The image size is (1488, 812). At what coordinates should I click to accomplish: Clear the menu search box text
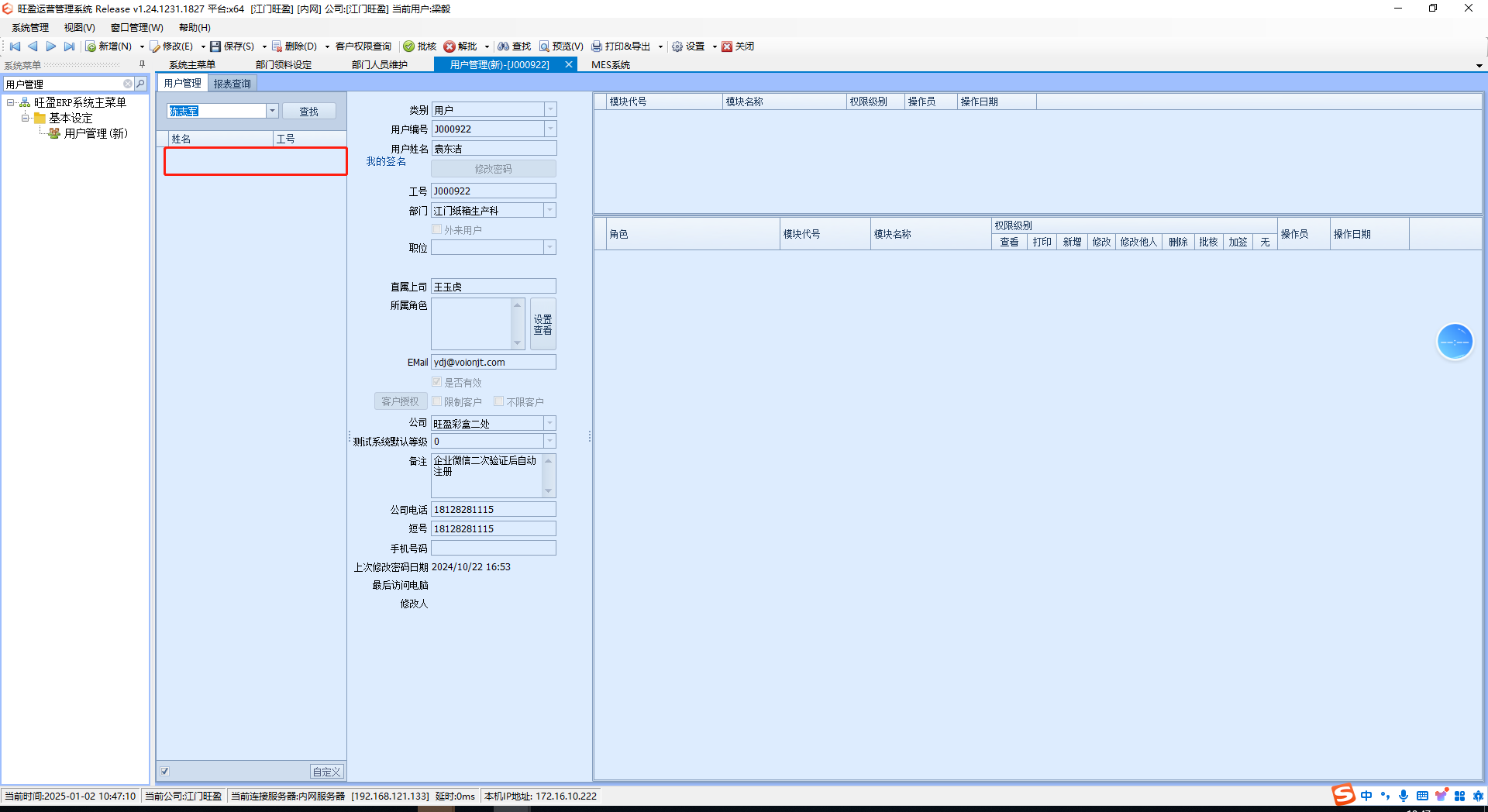point(128,84)
